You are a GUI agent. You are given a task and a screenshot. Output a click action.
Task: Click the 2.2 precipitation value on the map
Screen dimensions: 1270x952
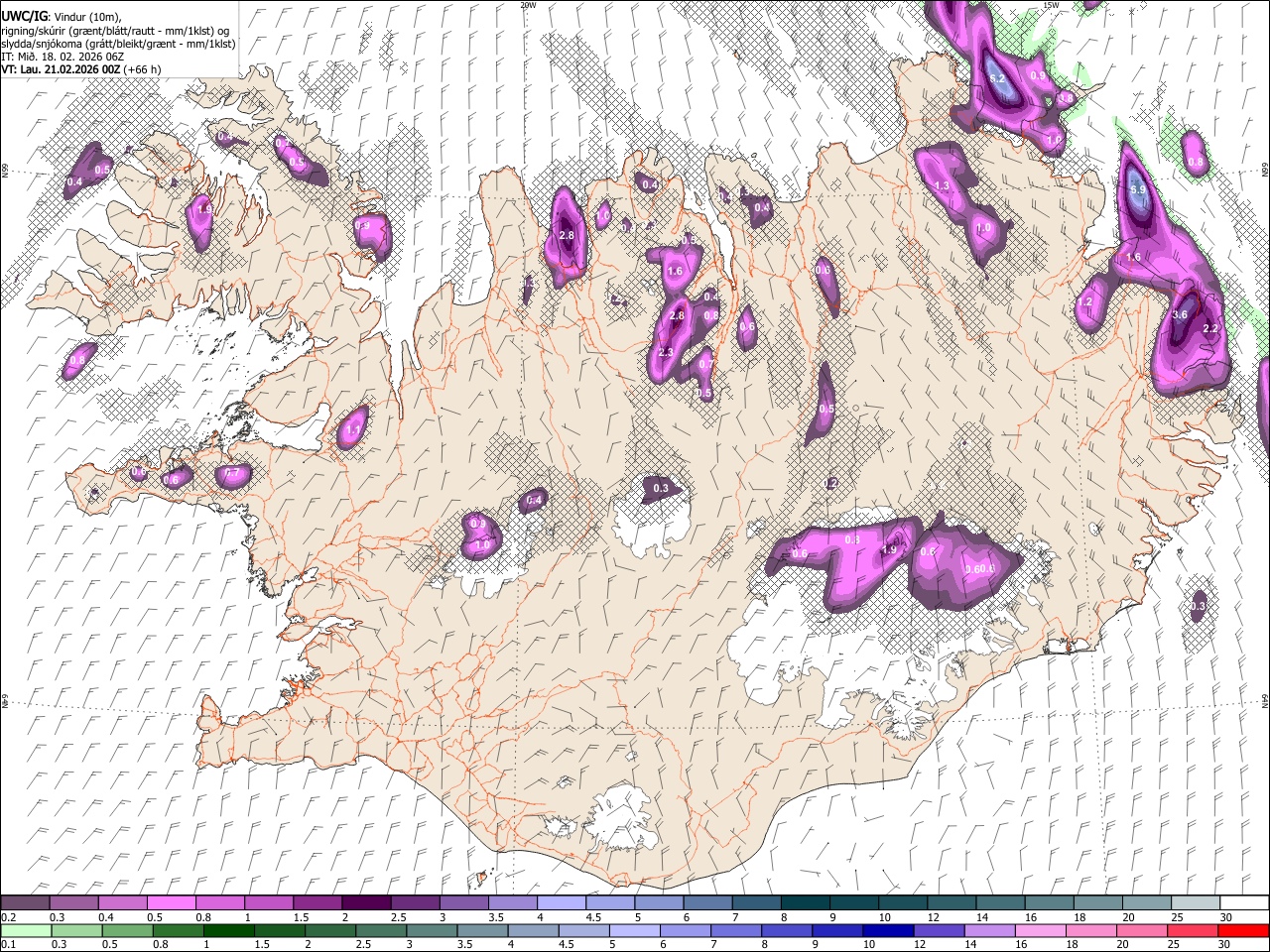[1210, 328]
